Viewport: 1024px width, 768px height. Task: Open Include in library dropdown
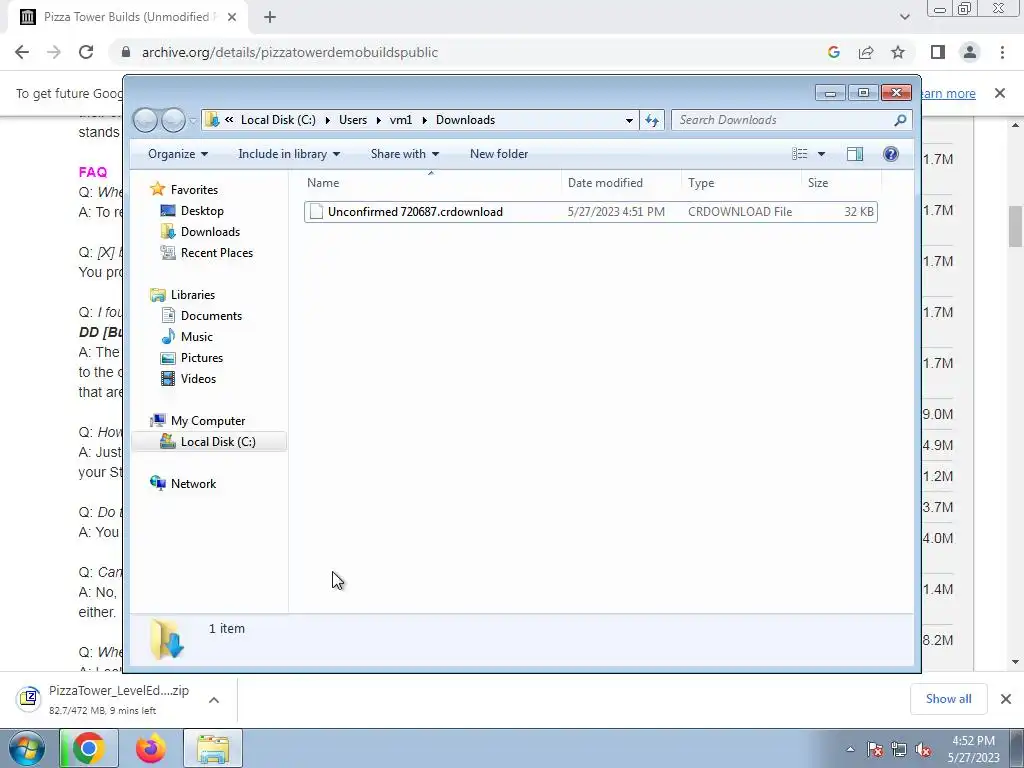pyautogui.click(x=289, y=154)
